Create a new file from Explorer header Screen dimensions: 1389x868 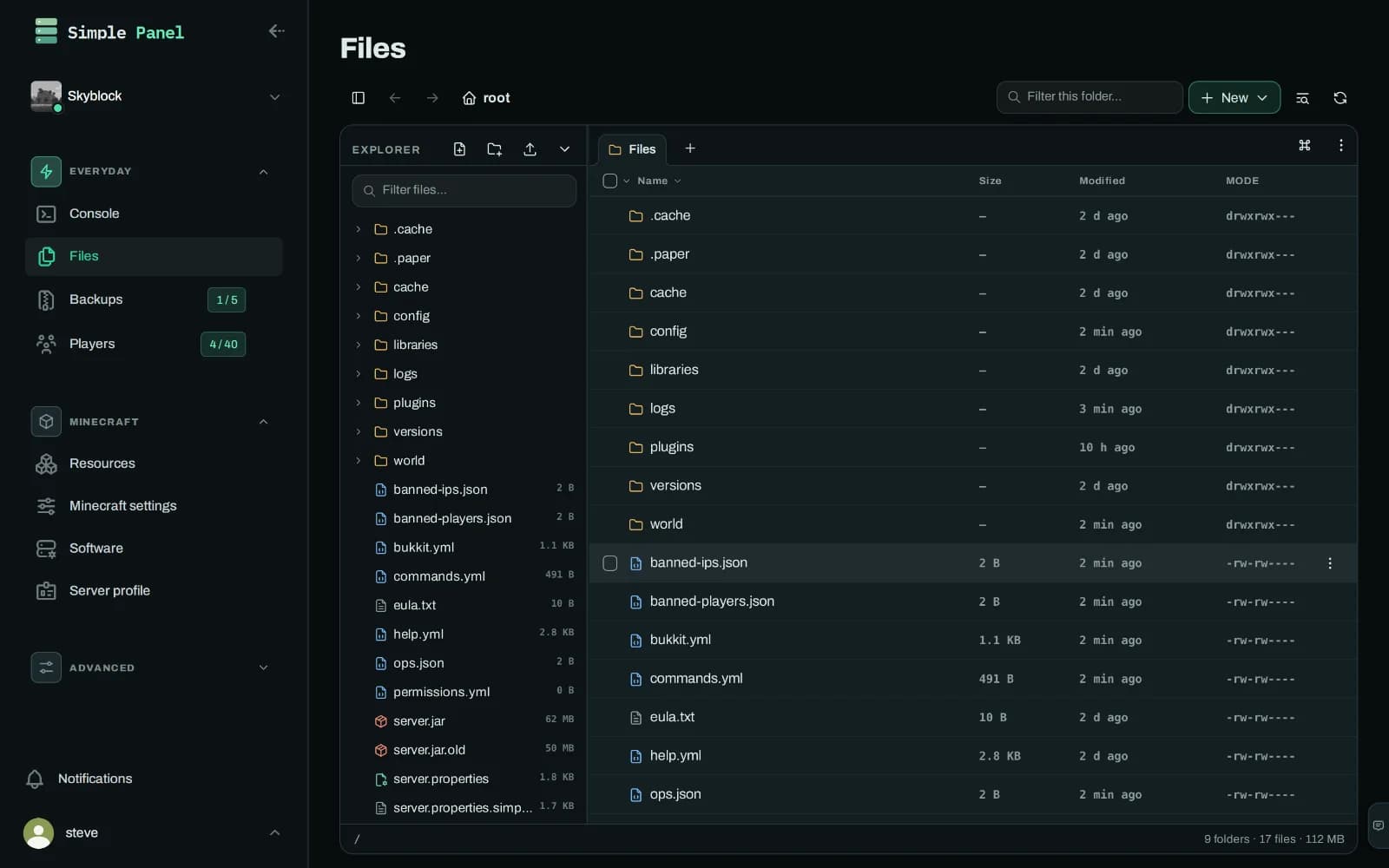[459, 149]
